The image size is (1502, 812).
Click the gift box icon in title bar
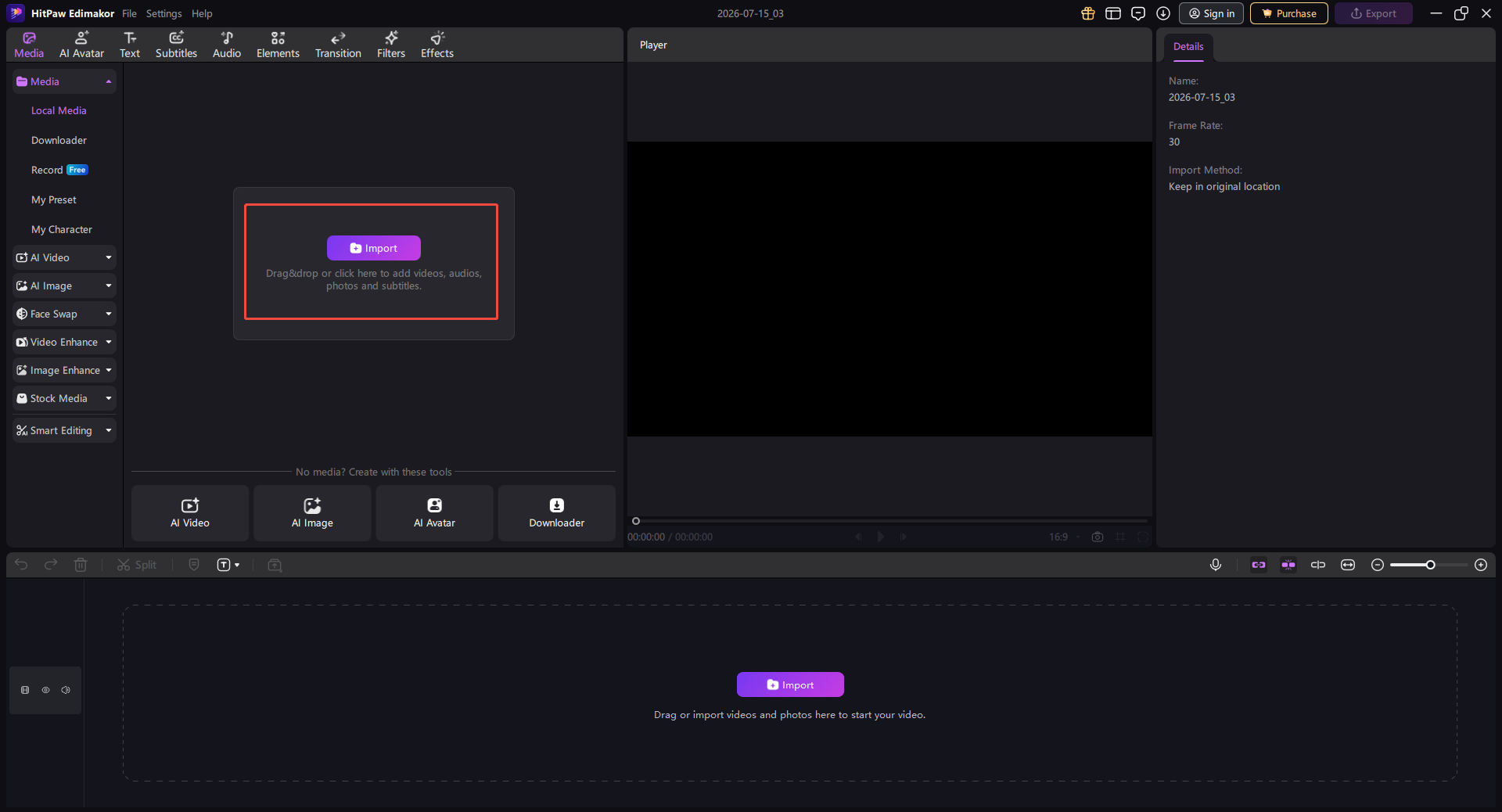(1088, 13)
